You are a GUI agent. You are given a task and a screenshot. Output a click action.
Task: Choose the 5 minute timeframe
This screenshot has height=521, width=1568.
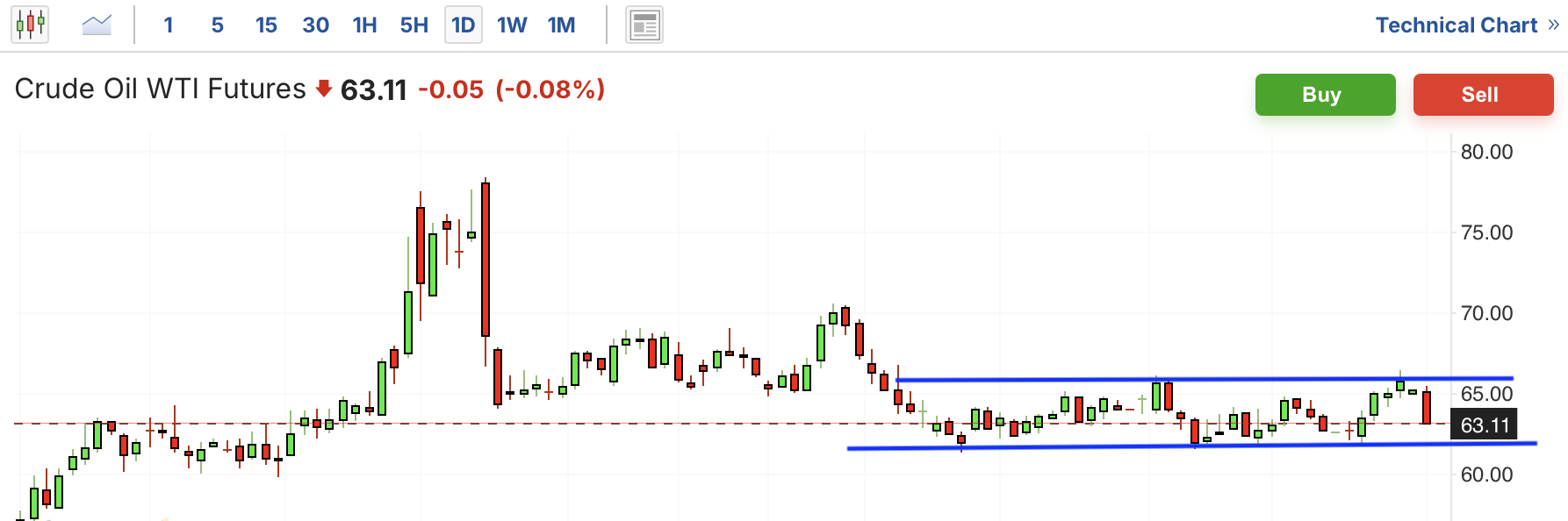tap(218, 25)
